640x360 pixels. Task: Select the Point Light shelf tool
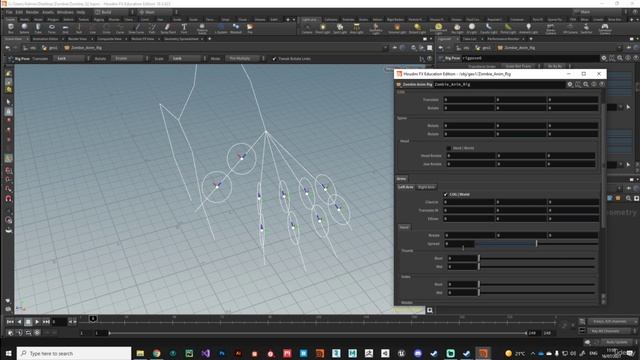(x=322, y=28)
